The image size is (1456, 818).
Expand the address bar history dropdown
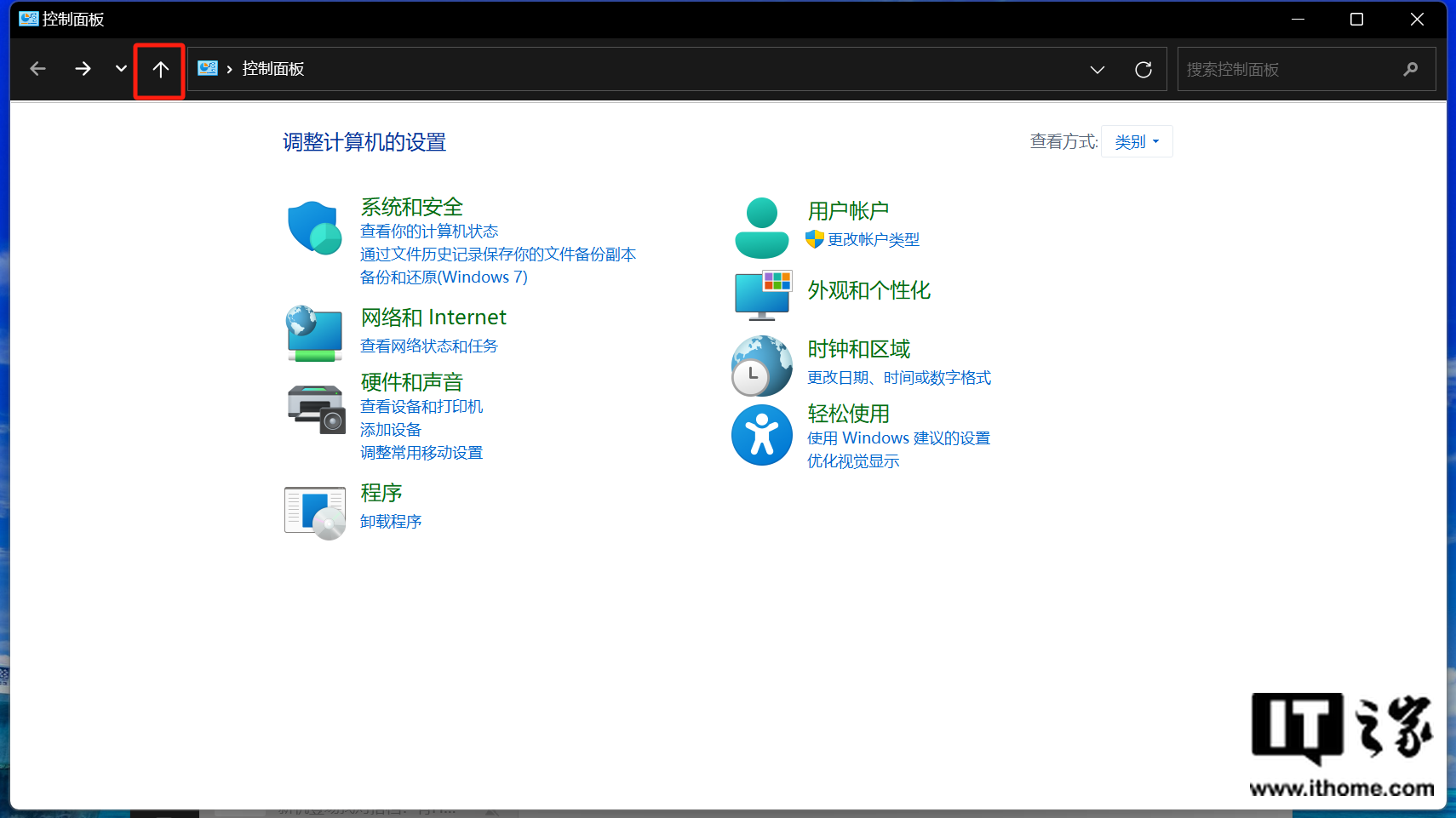1098,70
